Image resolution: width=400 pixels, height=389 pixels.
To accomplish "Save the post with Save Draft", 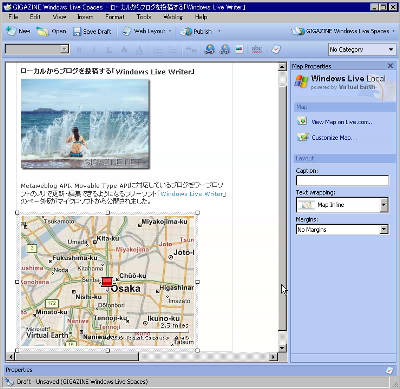I will coord(92,31).
